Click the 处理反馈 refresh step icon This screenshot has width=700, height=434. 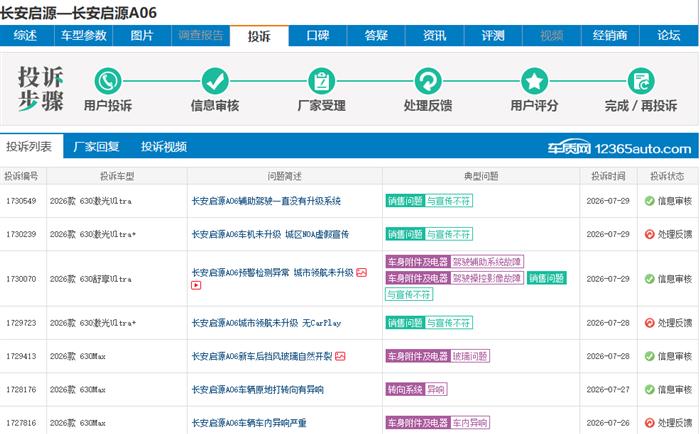click(x=428, y=81)
